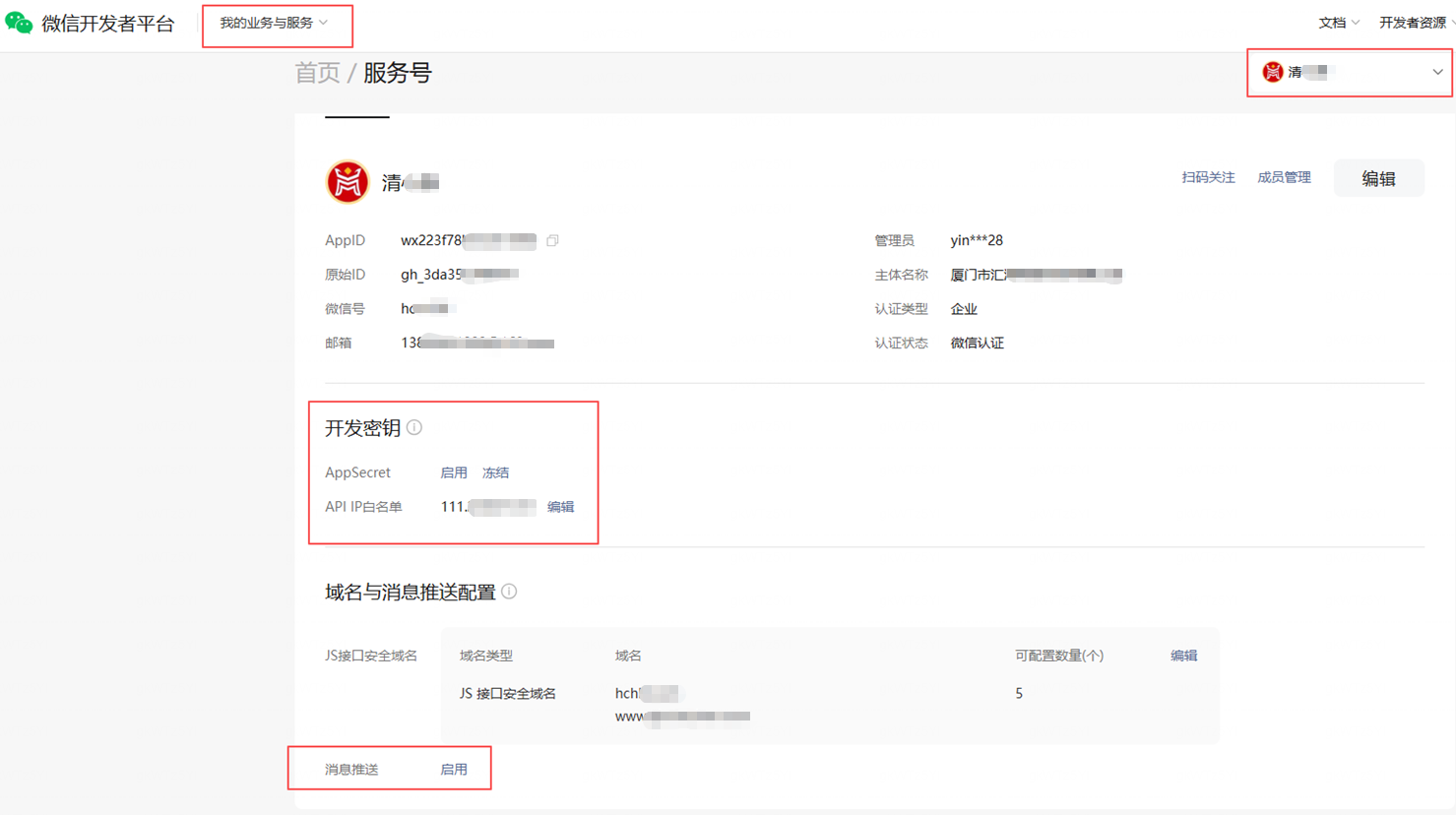
Task: Click avatar icon in account switcher
Action: pos(1272,72)
